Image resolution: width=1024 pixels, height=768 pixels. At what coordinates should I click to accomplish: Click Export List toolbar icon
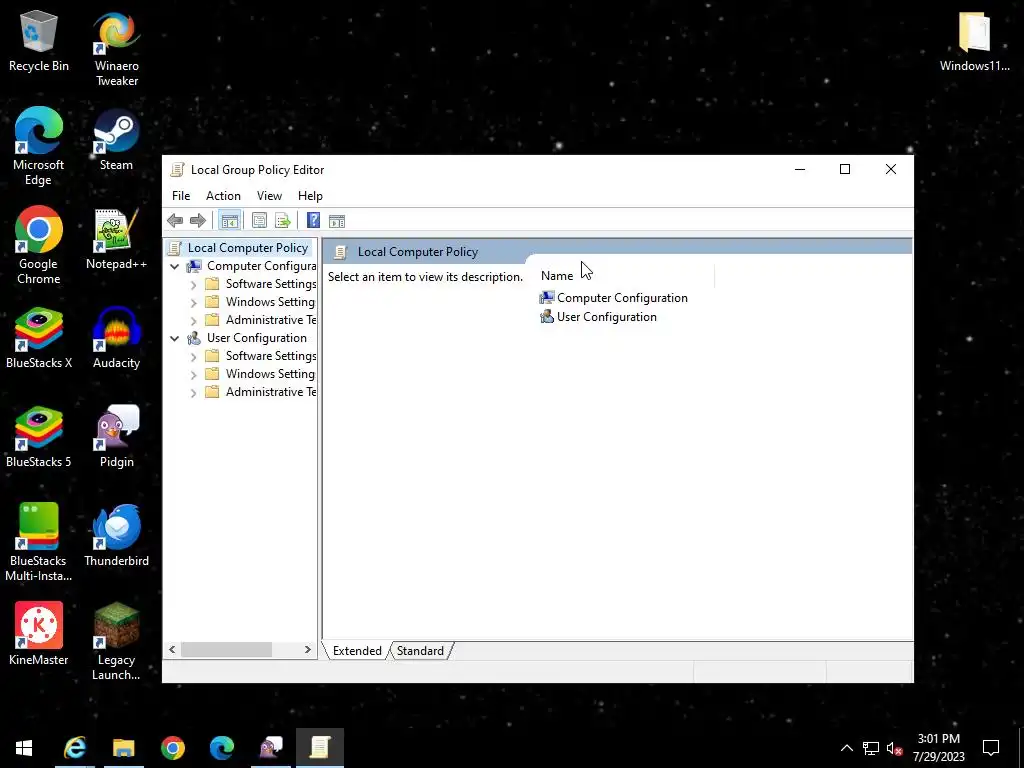[283, 221]
